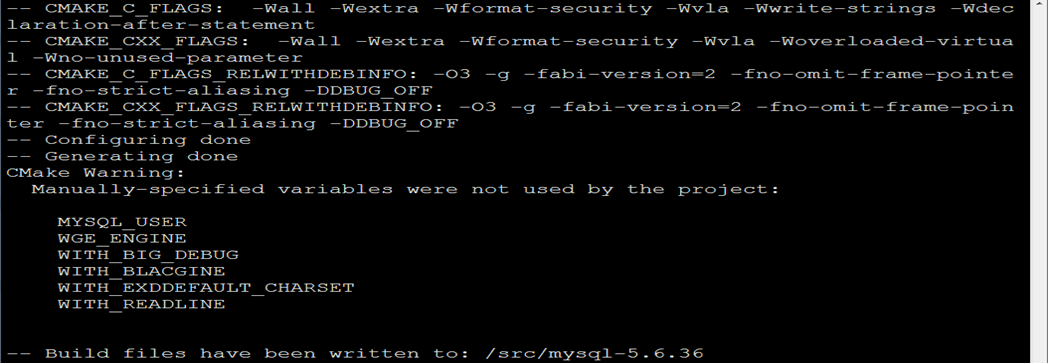
Task: Click 'Build files have been written' text
Action: [231, 353]
